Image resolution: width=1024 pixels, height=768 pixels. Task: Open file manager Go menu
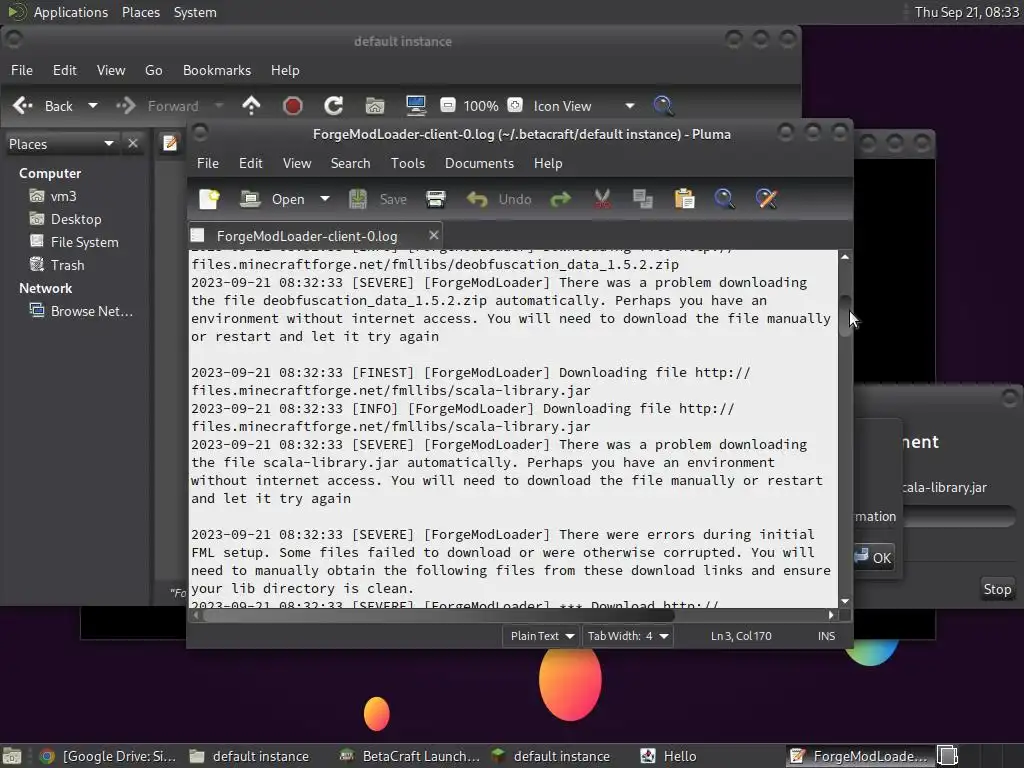(153, 70)
